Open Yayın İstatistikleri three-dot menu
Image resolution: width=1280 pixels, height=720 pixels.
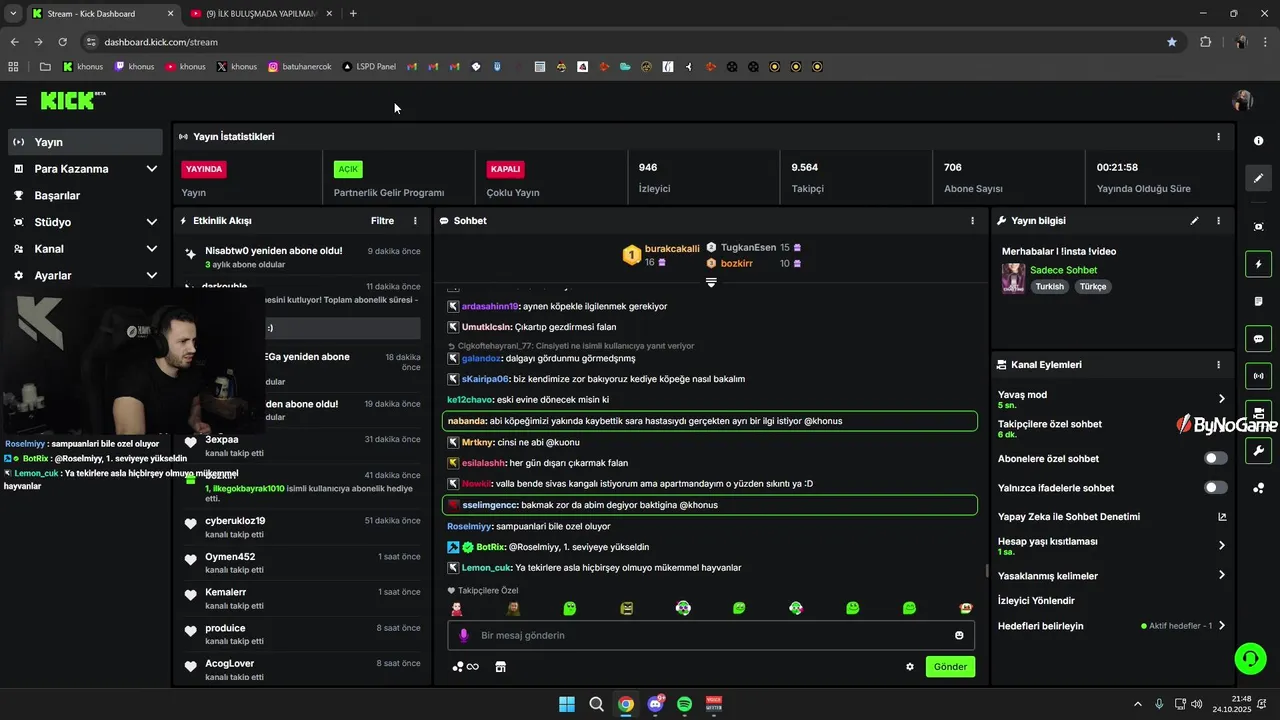(x=1218, y=137)
